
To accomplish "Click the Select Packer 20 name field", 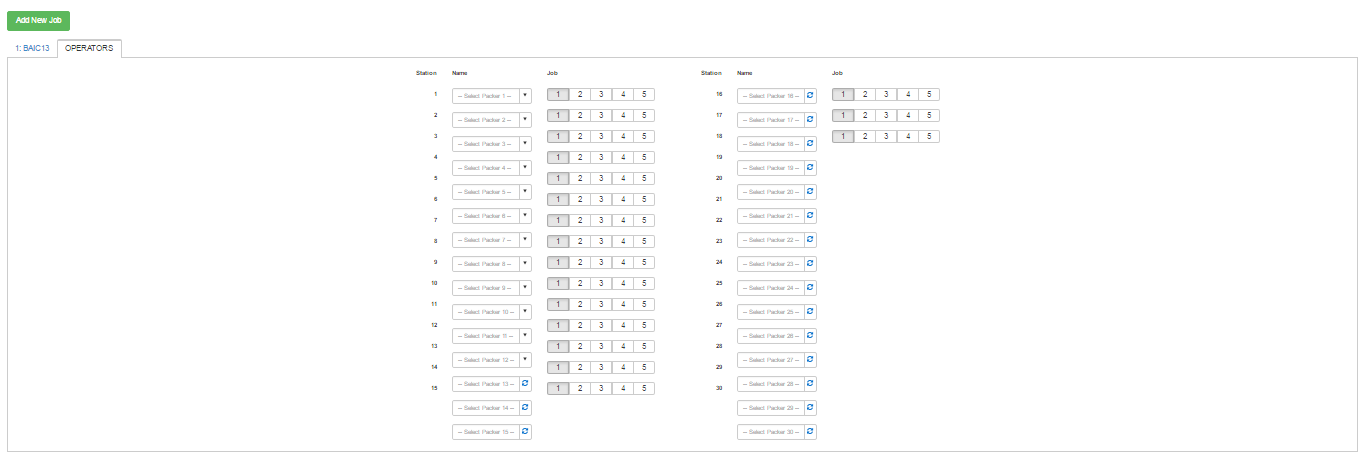I will 770,192.
